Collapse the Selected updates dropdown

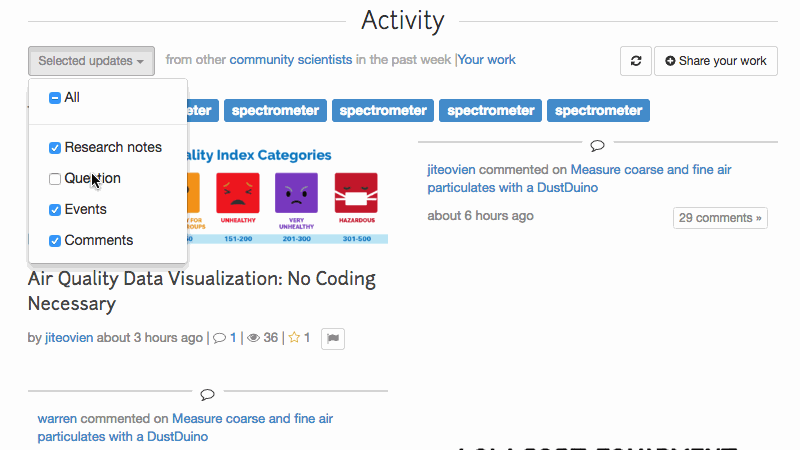point(91,61)
